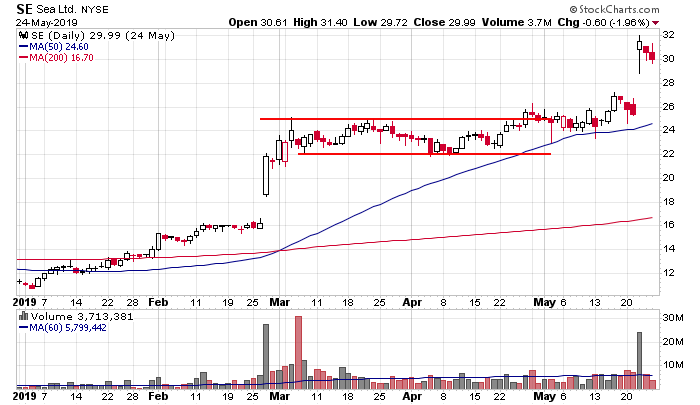700x405 pixels.
Task: Click the 12 price axis label
Action: (x=668, y=272)
